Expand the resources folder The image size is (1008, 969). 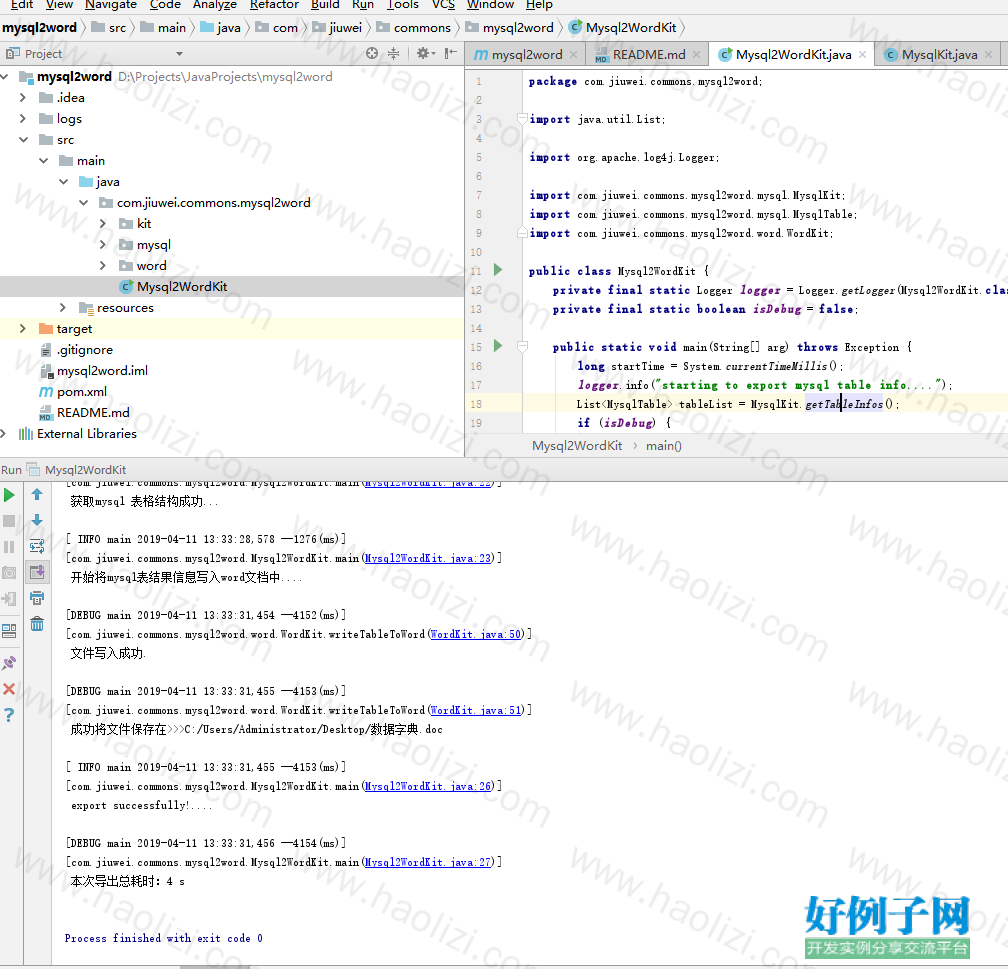[63, 307]
